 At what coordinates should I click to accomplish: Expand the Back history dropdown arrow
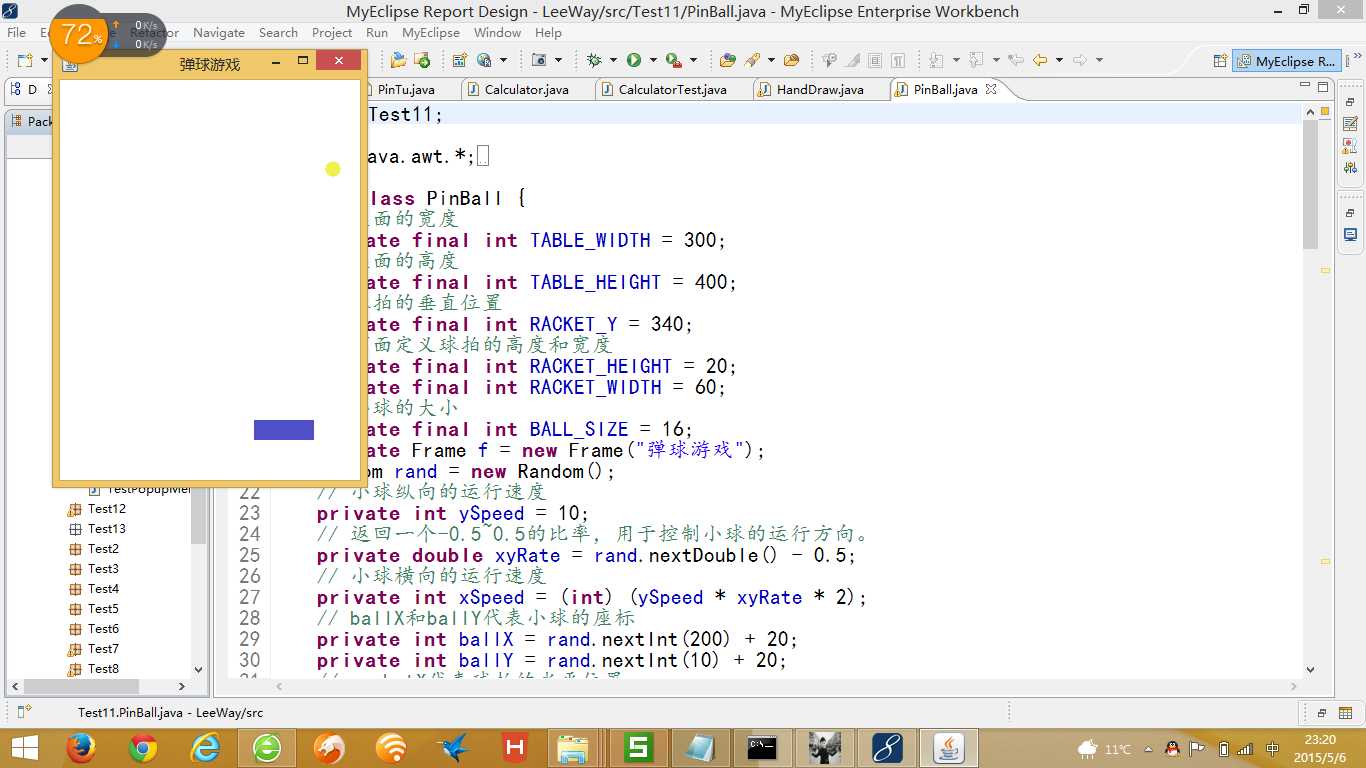pos(1058,61)
